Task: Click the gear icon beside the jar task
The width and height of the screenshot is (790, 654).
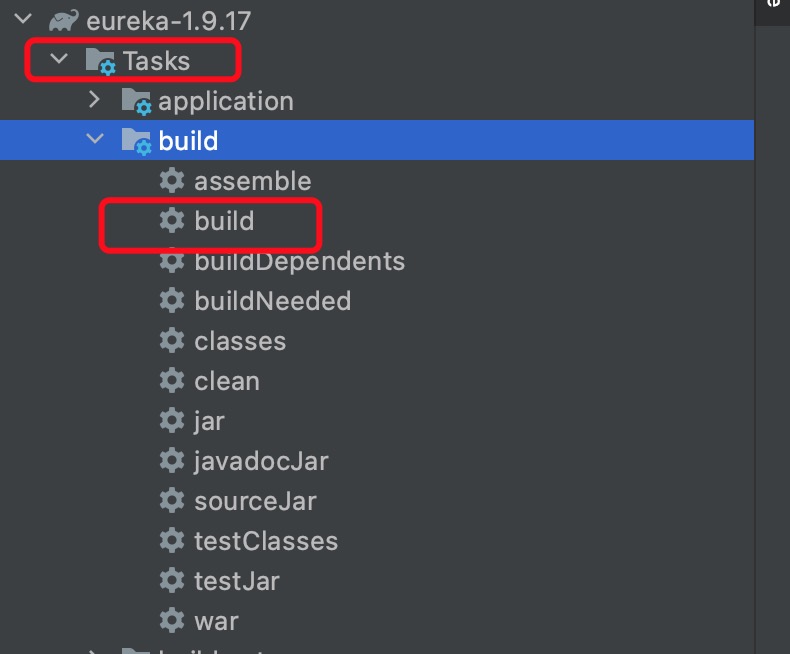Action: tap(172, 420)
